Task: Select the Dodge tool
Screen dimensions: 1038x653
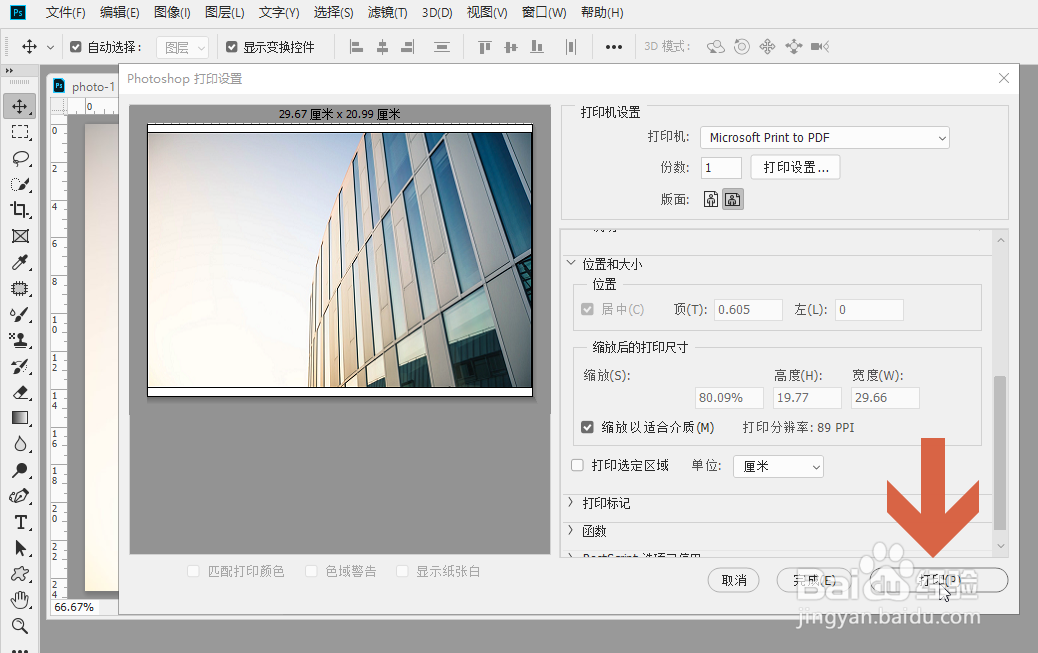Action: (20, 470)
